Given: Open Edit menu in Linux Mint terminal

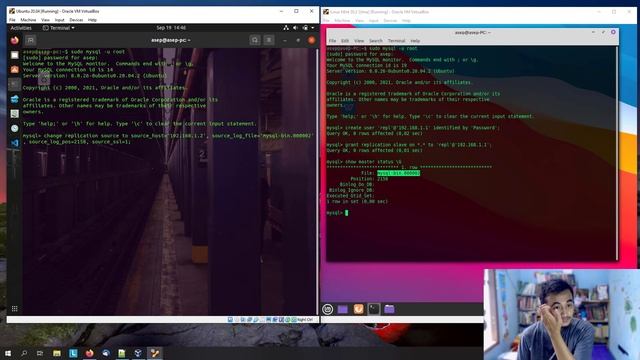Looking at the screenshot, I should point(345,41).
